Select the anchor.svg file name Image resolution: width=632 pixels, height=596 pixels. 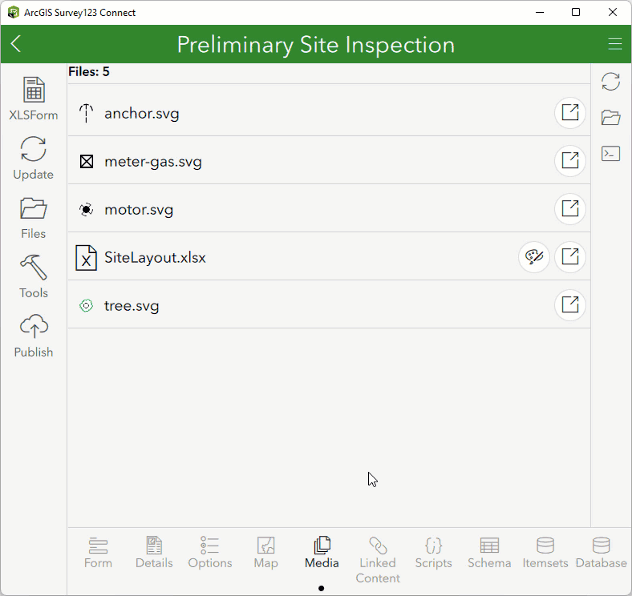click(x=142, y=114)
